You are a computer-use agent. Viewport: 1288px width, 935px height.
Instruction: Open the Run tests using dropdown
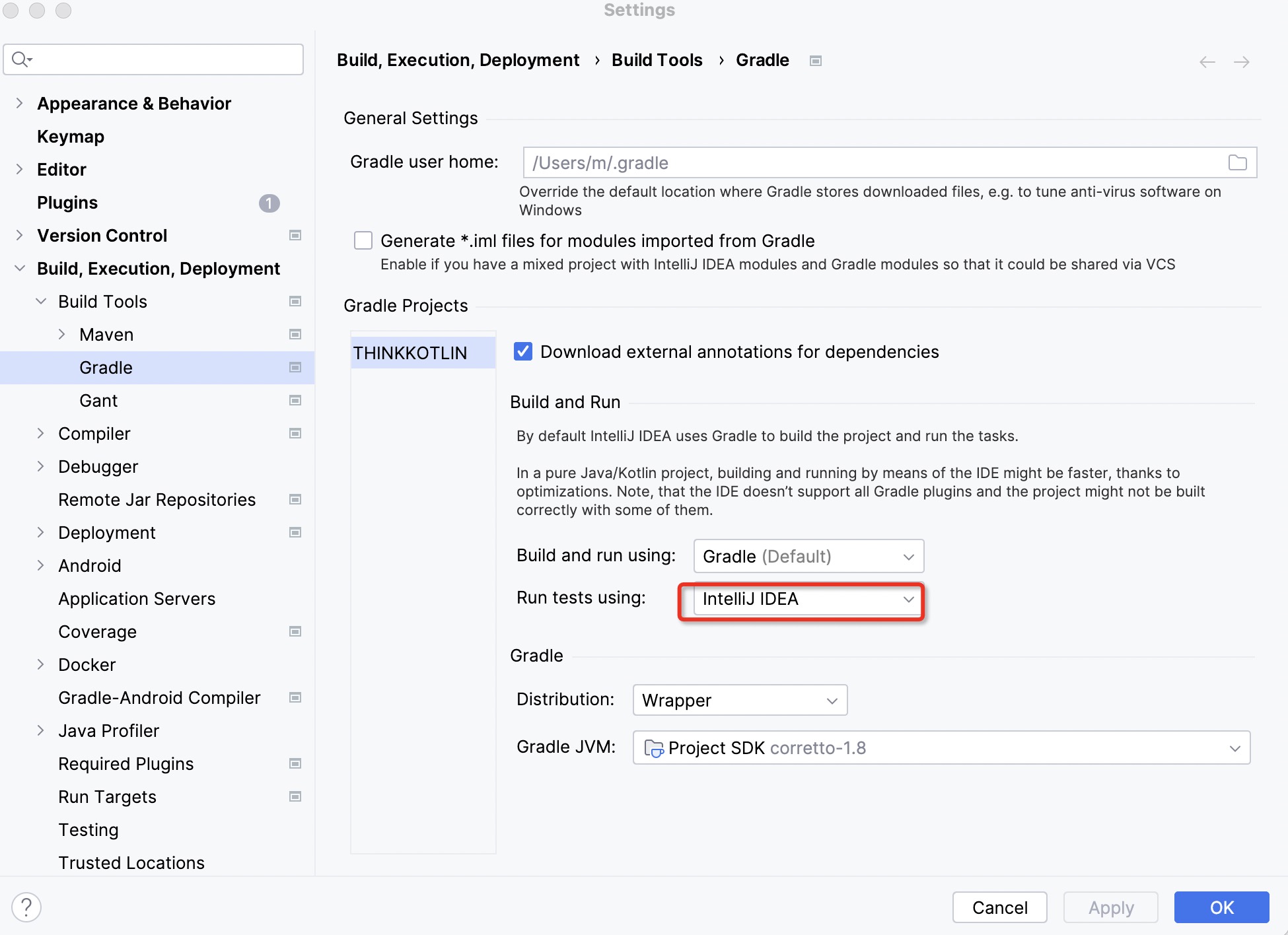click(x=807, y=599)
